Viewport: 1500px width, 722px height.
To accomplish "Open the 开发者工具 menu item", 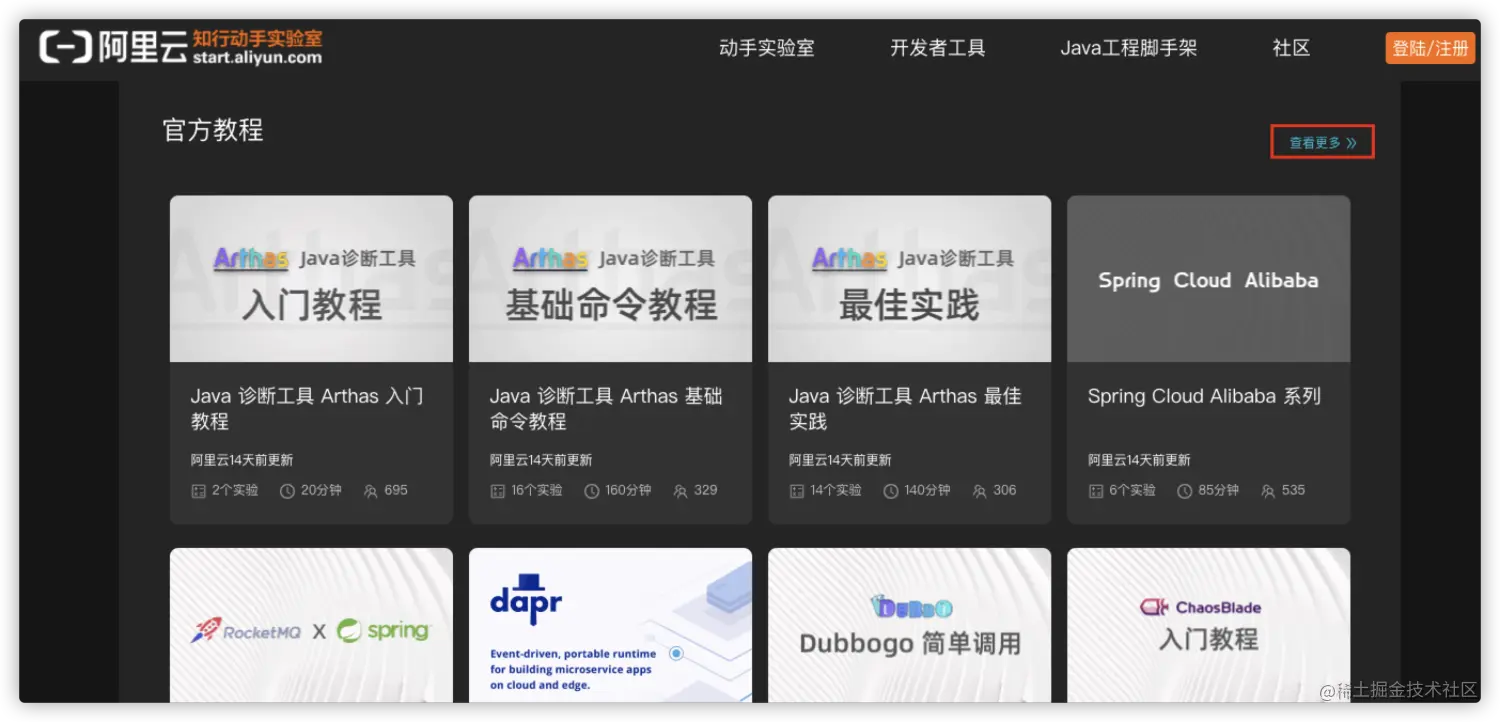I will click(937, 48).
